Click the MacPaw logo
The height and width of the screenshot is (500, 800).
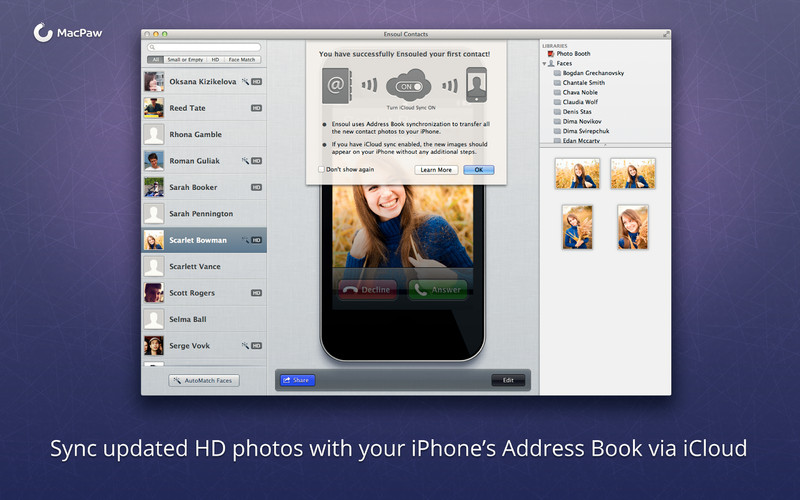coord(68,33)
